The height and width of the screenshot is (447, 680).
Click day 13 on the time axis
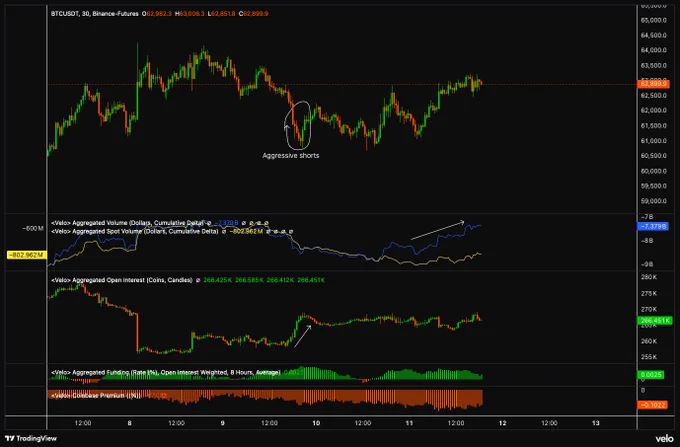pyautogui.click(x=595, y=423)
